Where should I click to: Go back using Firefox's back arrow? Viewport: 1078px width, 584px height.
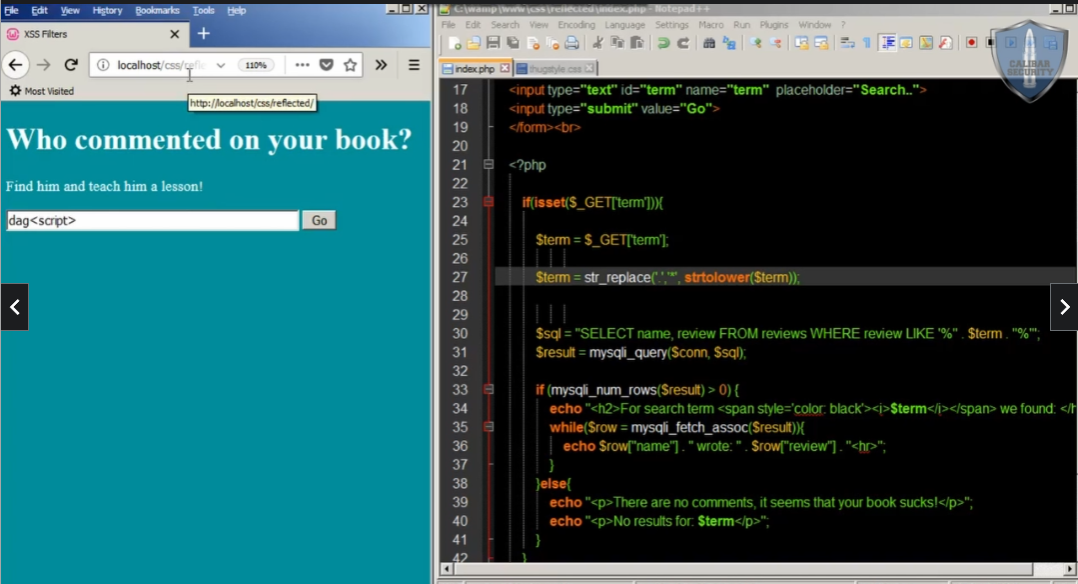[17, 65]
